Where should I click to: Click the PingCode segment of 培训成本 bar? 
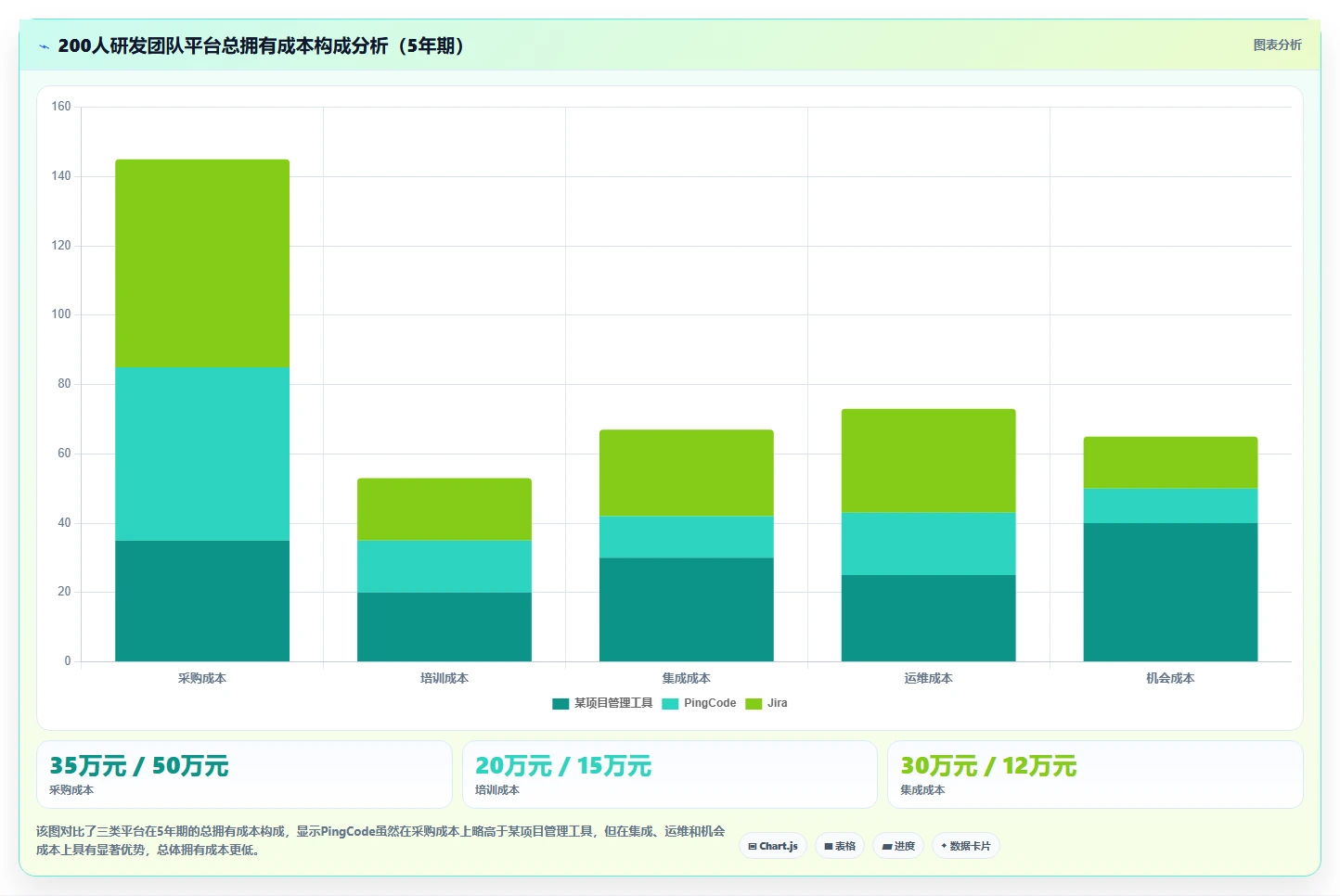point(445,567)
